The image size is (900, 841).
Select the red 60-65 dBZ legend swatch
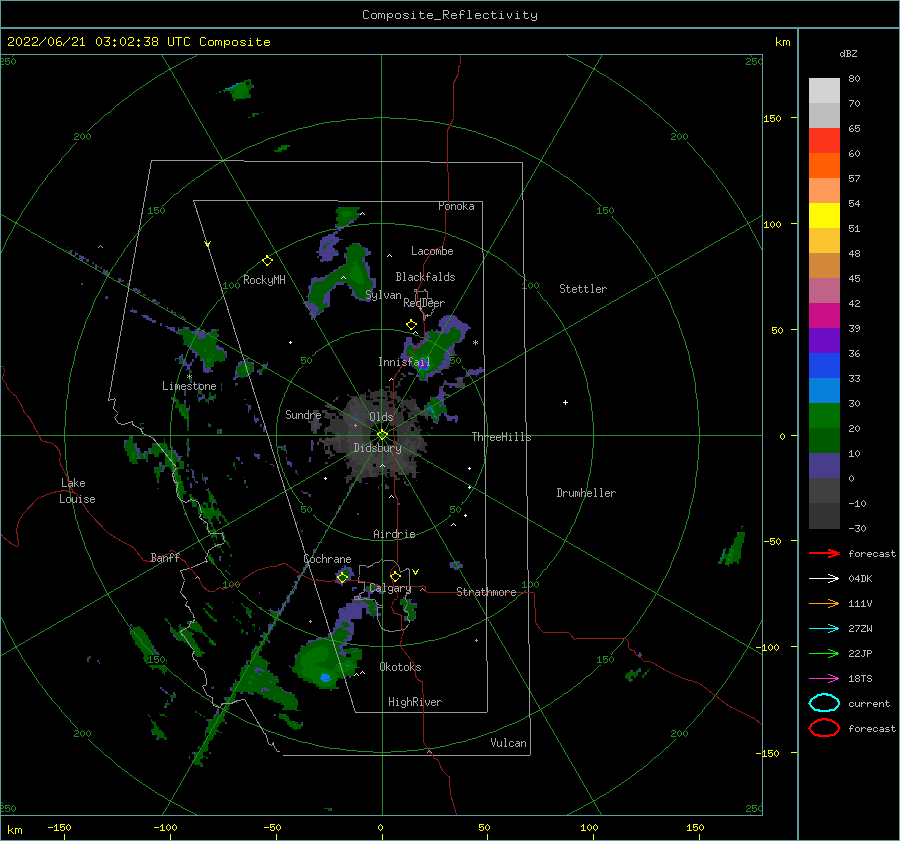coord(824,141)
